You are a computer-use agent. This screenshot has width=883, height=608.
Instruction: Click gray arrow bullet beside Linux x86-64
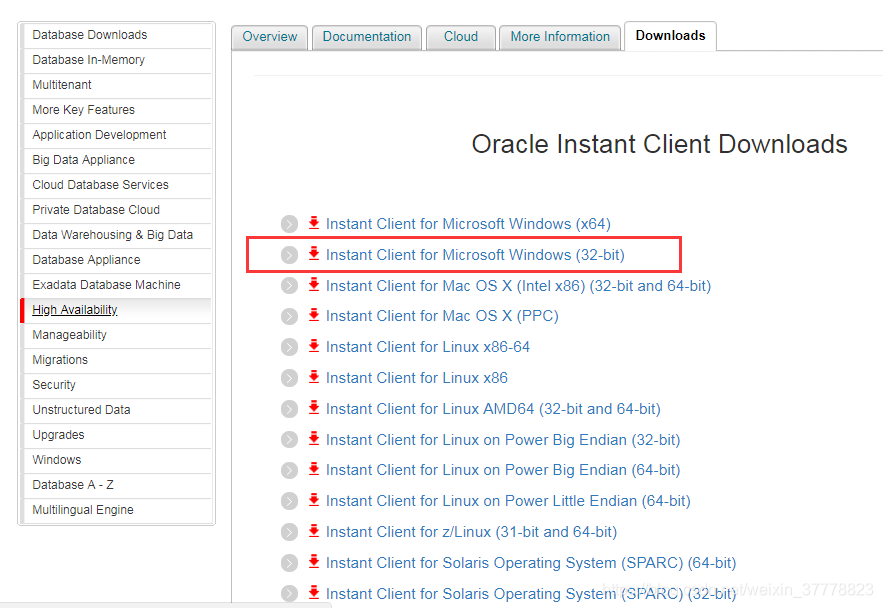pos(289,347)
